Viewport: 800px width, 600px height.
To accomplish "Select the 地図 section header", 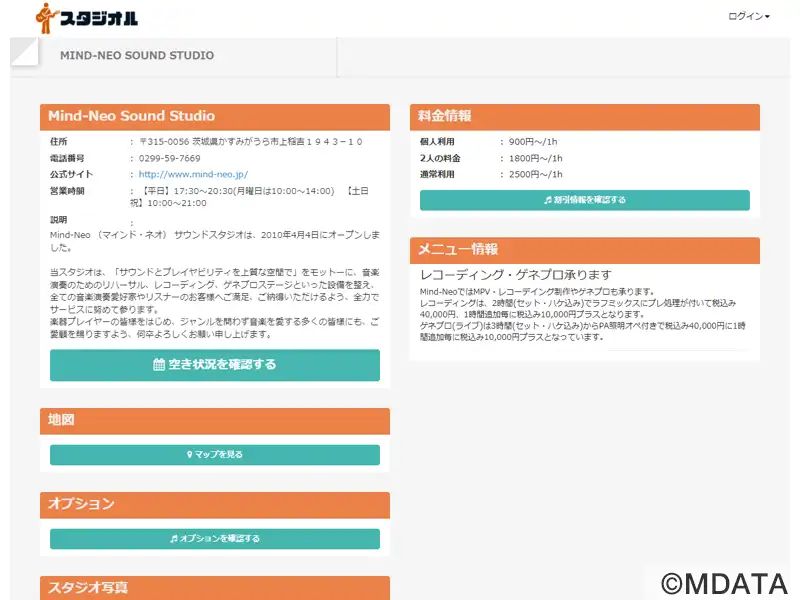I will pyautogui.click(x=215, y=421).
